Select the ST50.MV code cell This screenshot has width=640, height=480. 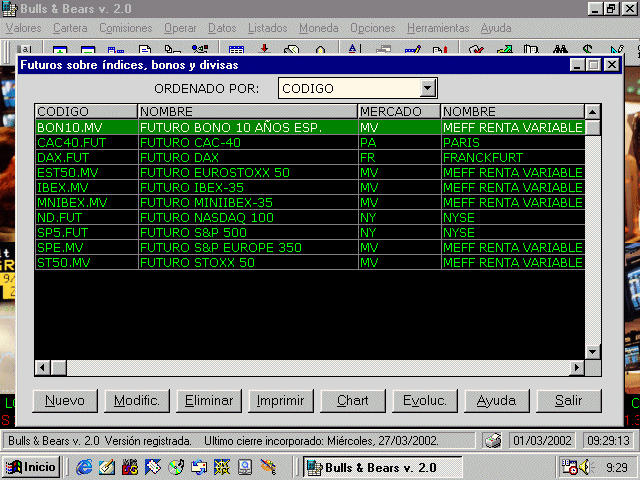[x=87, y=262]
